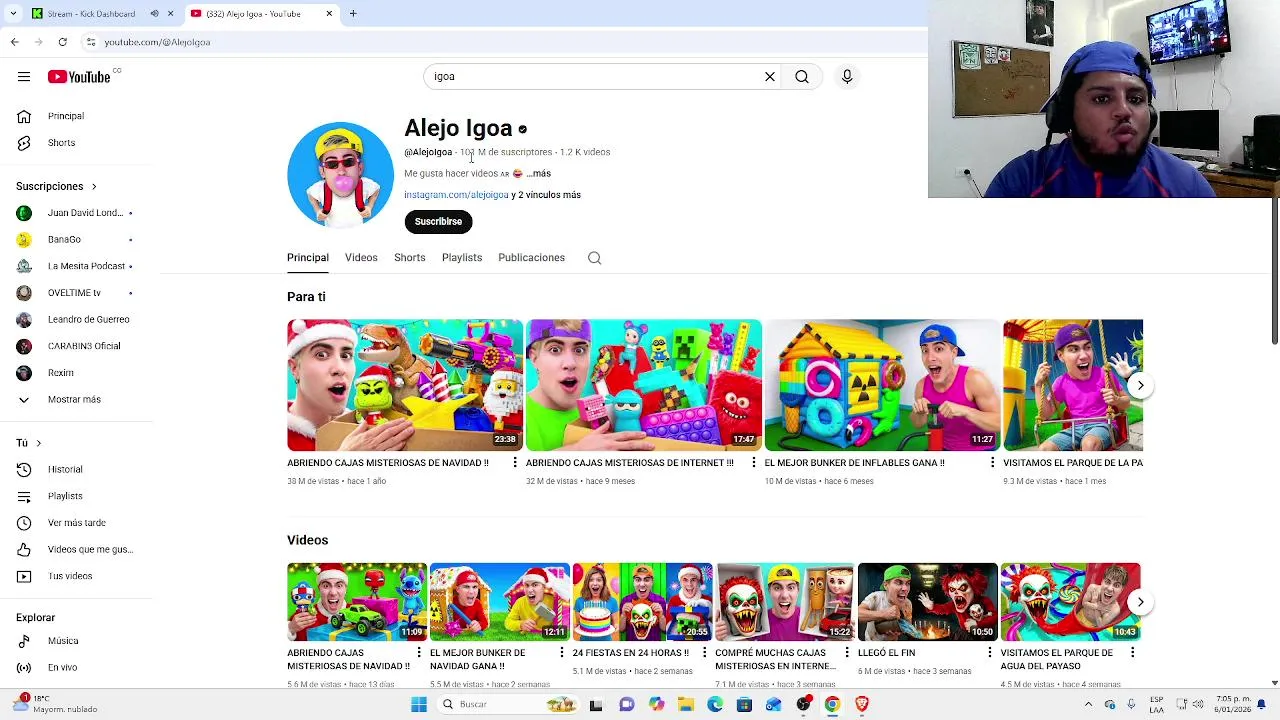Open the 11:27 inflatable bunker thumbnail

[x=882, y=385]
